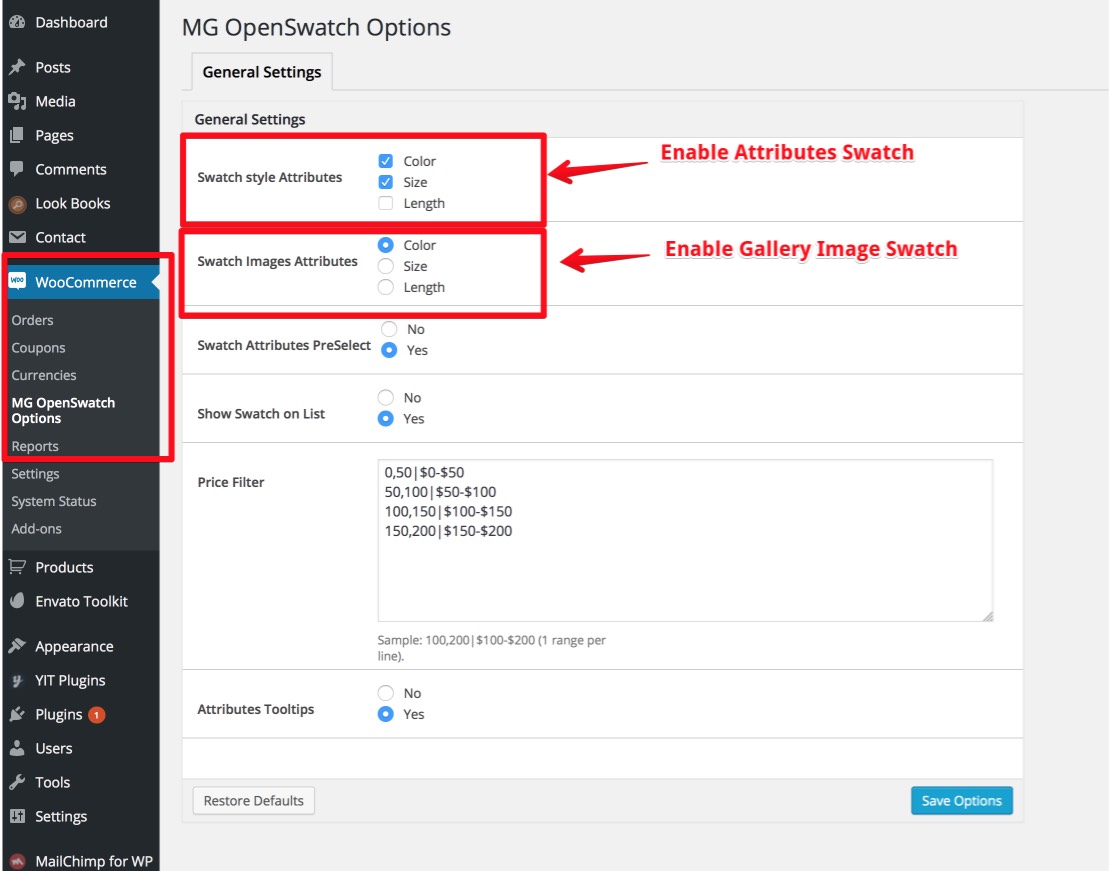
Task: Open the YIT Plugins menu link
Action: click(70, 680)
